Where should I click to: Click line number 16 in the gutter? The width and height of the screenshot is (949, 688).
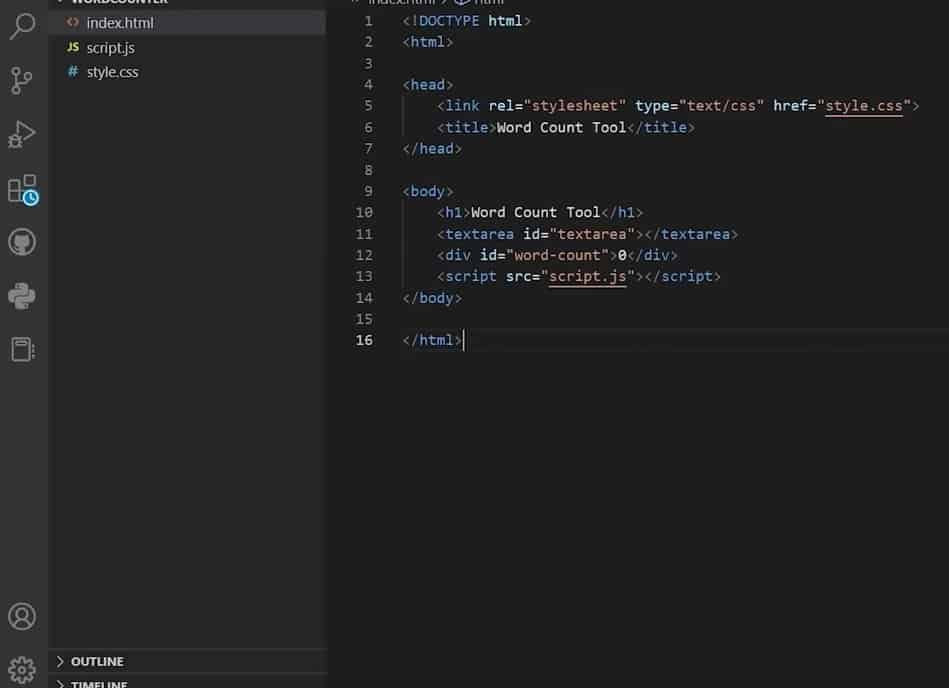364,340
